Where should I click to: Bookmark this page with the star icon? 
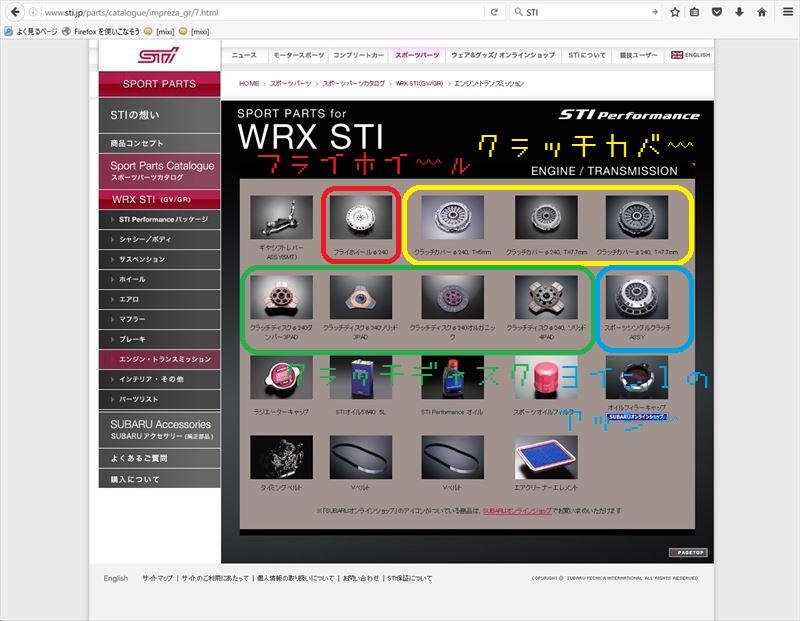tap(674, 12)
